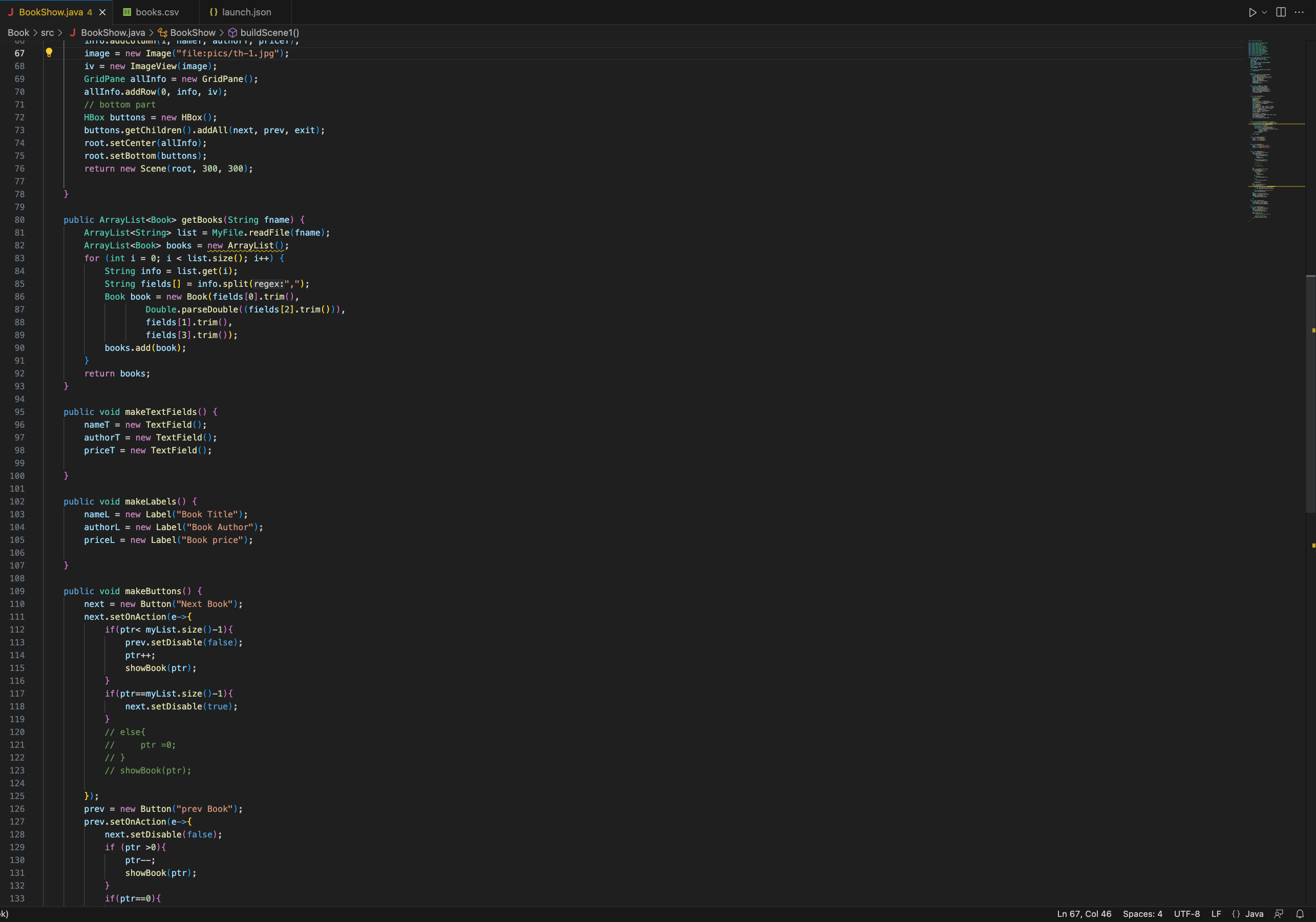The image size is (1316, 922).
Task: Expand the Book breadcrumb item
Action: click(18, 33)
